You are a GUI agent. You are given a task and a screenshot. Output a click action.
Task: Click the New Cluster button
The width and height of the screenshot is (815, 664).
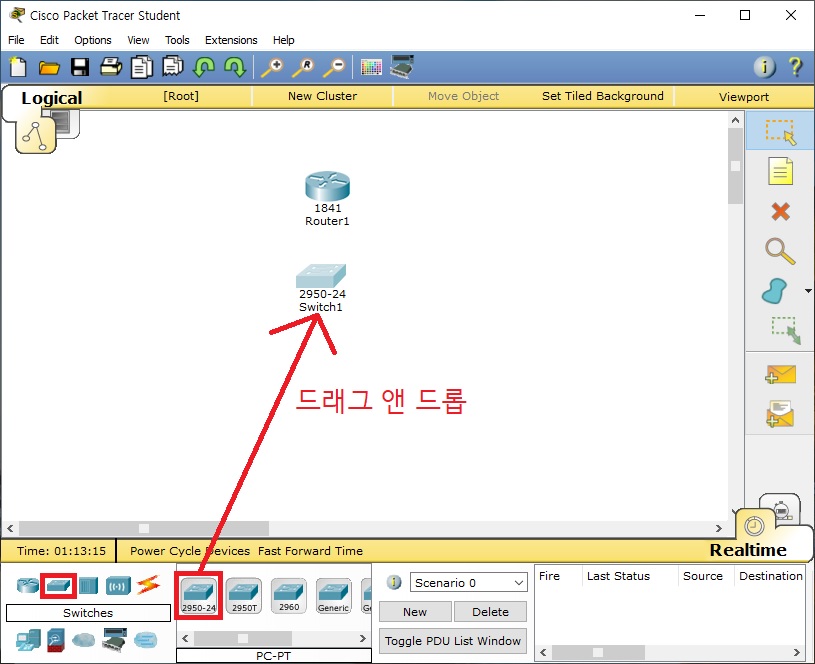tap(322, 96)
